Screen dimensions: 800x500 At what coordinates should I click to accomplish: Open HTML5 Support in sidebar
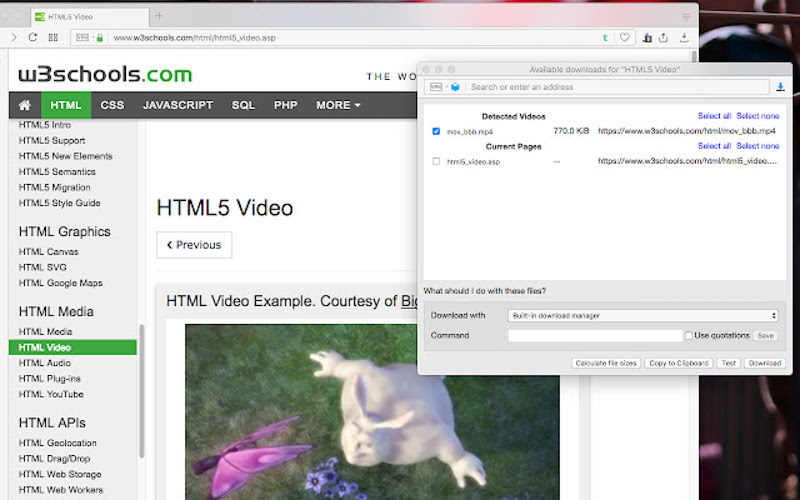pos(52,140)
